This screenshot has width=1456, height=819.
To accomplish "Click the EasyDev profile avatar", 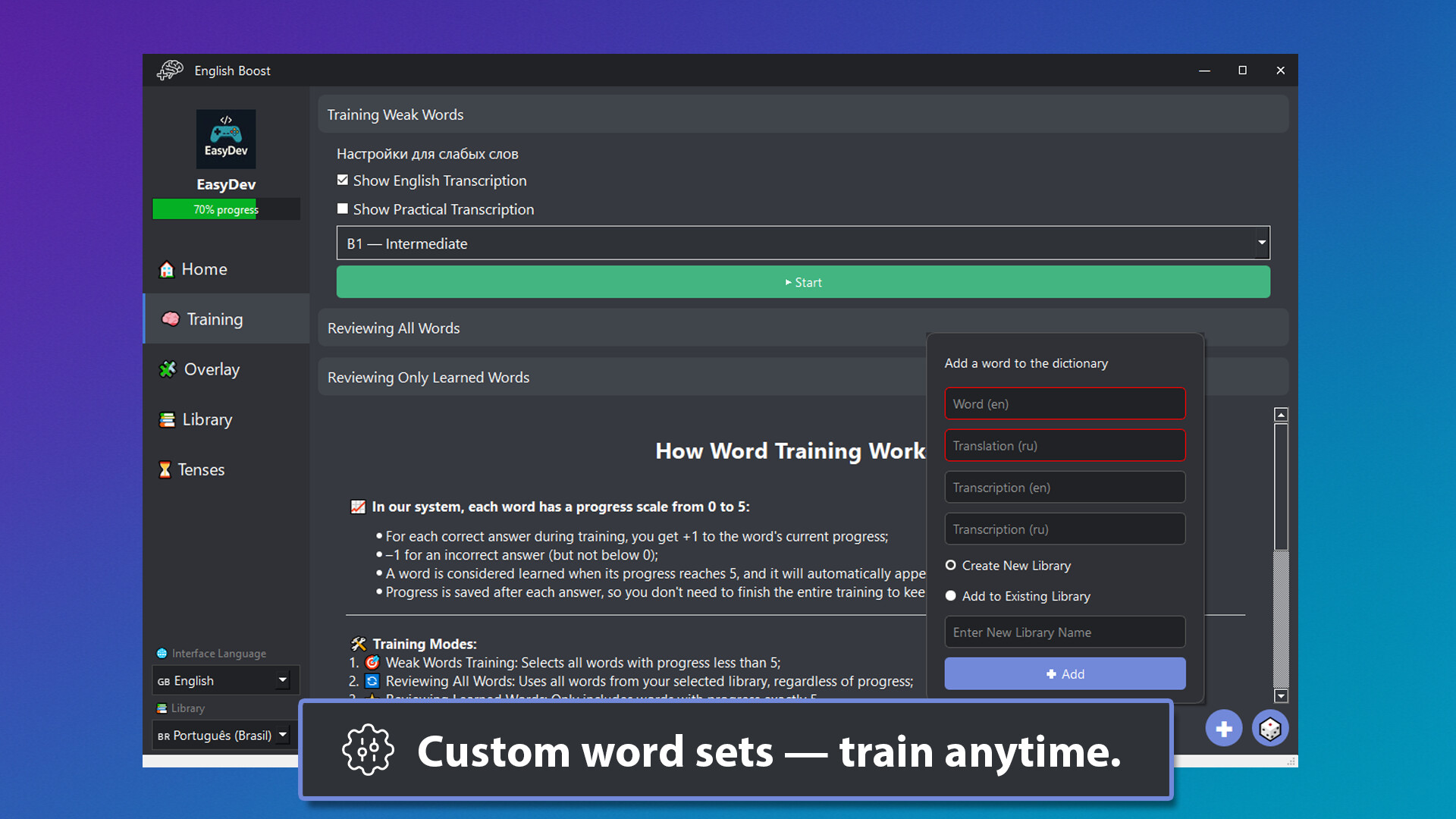I will pyautogui.click(x=225, y=139).
